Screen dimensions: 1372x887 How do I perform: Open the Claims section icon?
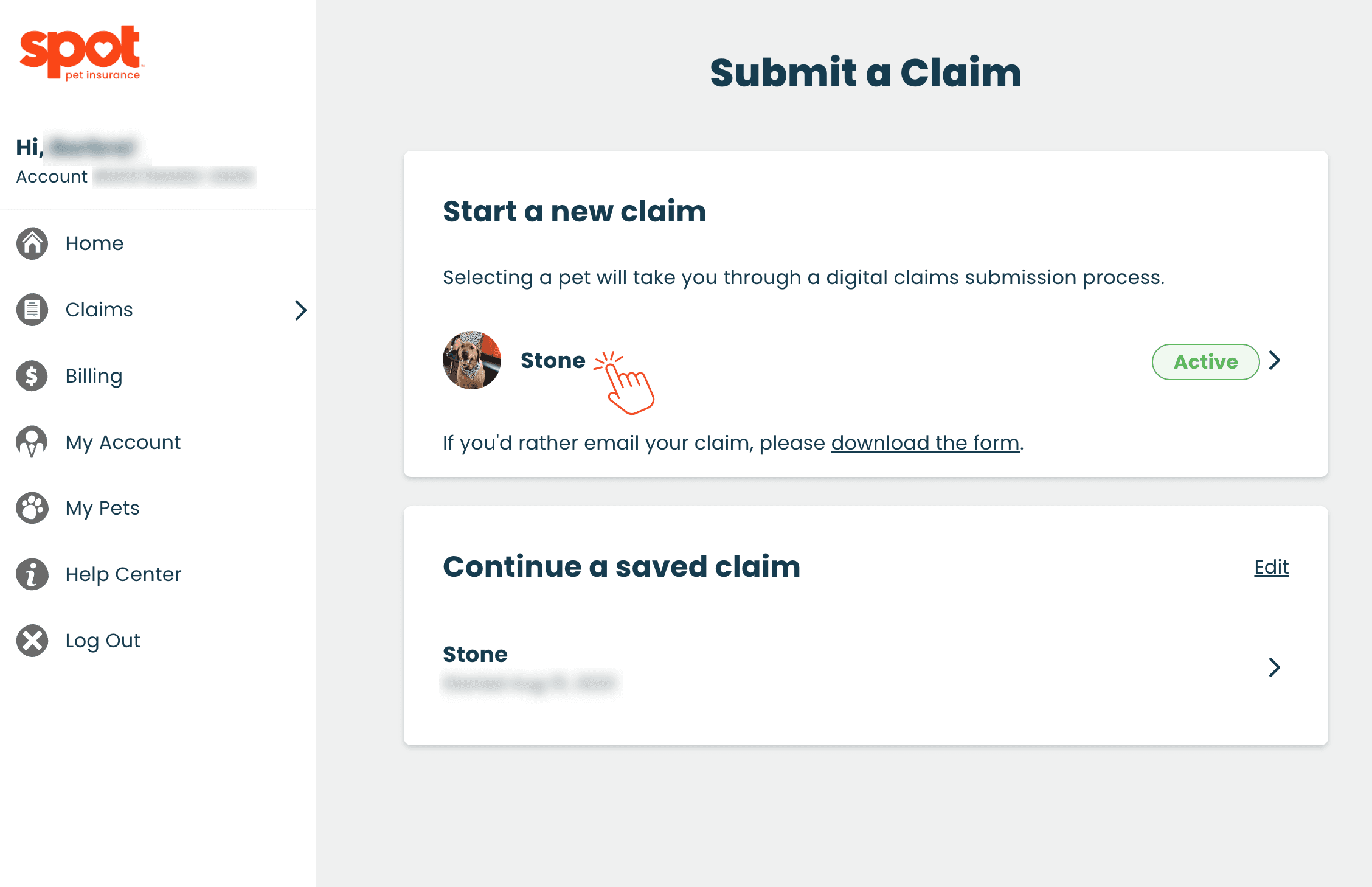pos(31,310)
